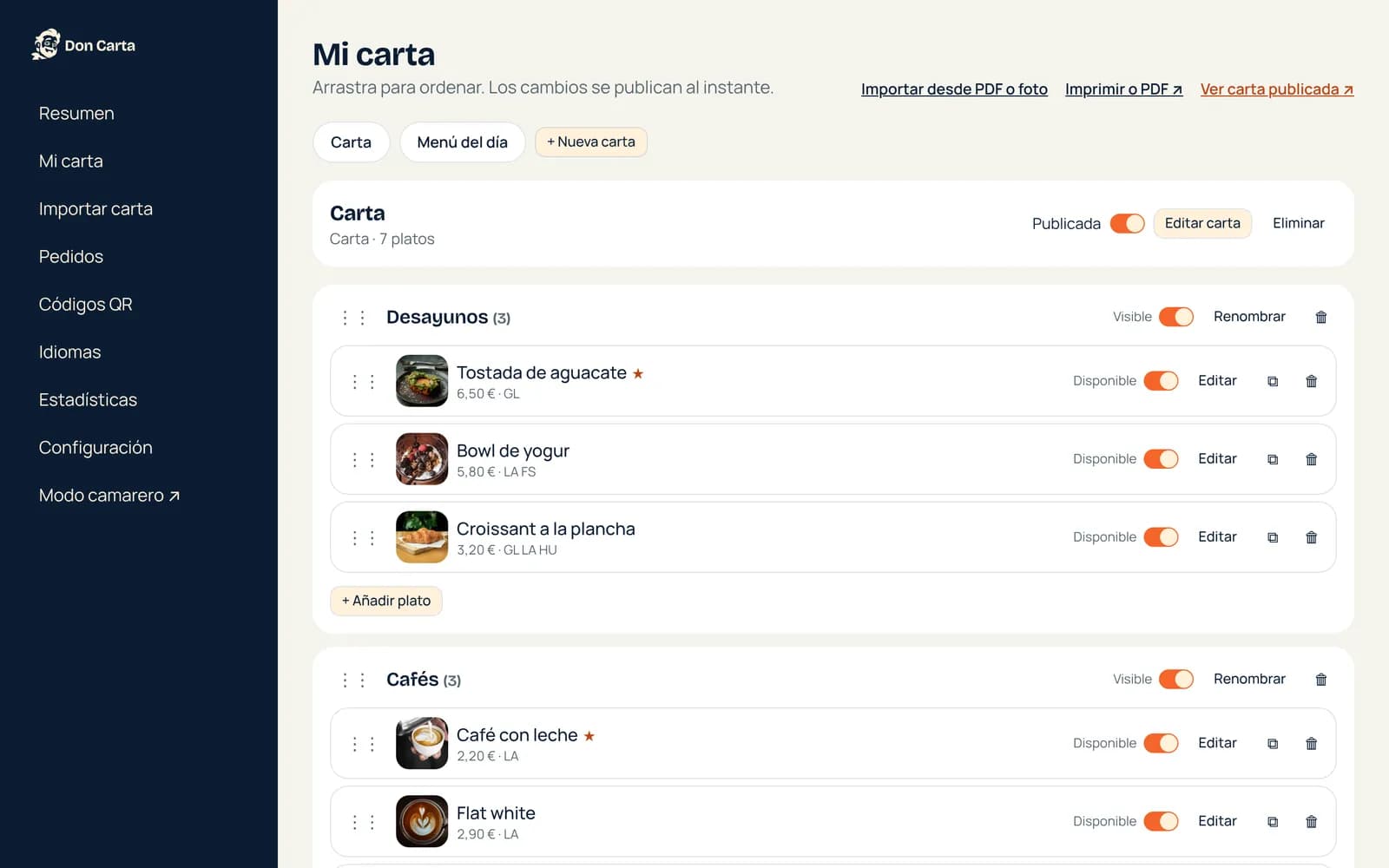Duplicate the Tostada de aguacate dish

pyautogui.click(x=1273, y=381)
